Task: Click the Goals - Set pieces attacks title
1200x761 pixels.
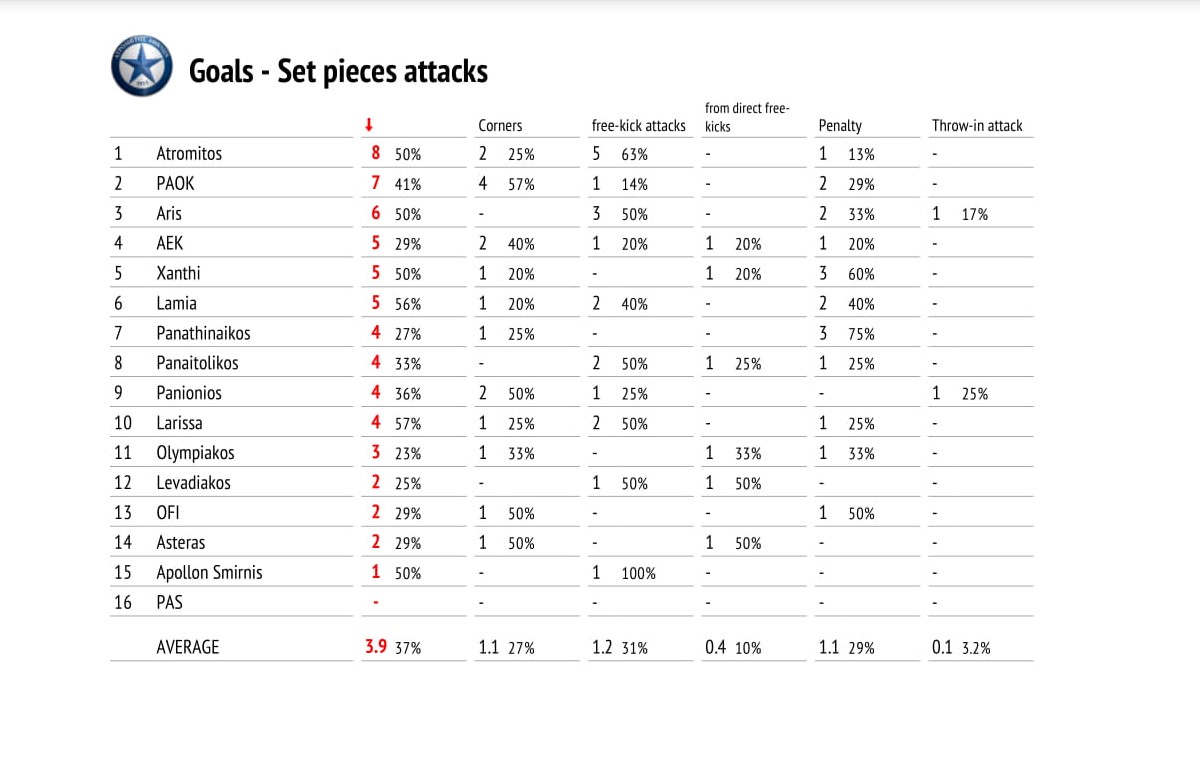Action: (x=338, y=71)
